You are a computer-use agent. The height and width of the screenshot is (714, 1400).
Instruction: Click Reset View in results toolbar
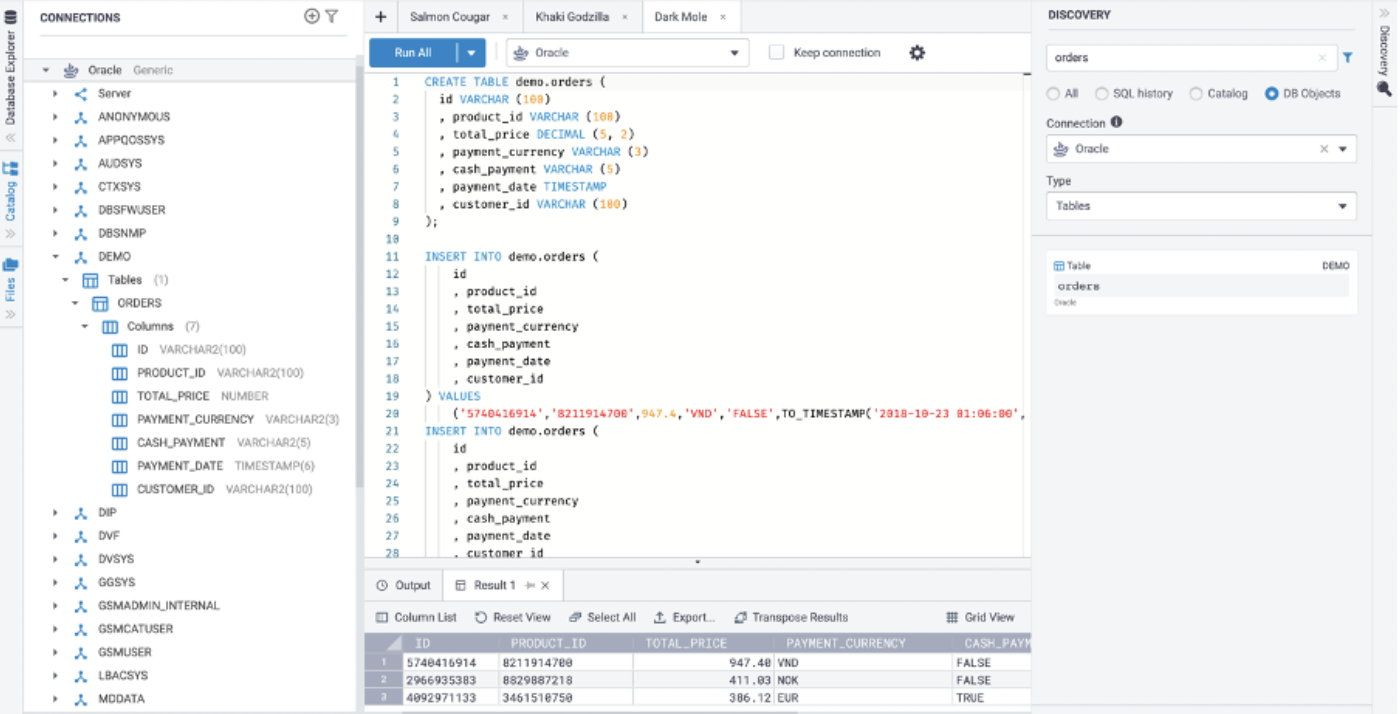tap(512, 617)
